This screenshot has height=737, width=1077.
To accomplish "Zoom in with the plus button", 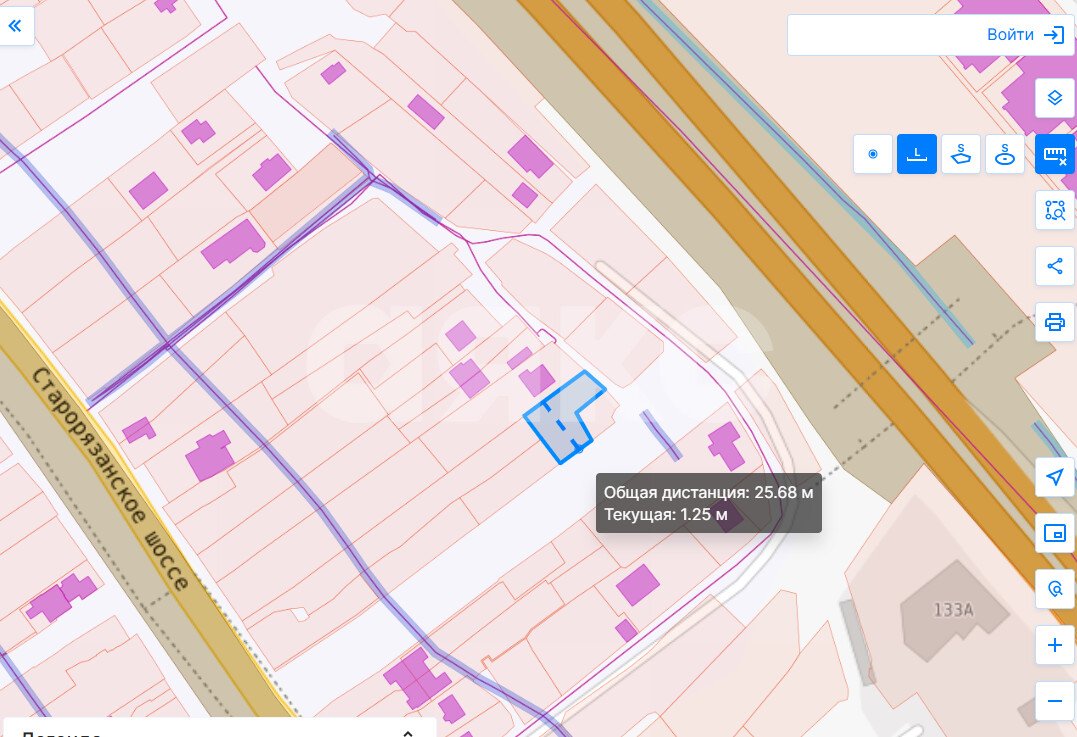I will tap(1055, 645).
